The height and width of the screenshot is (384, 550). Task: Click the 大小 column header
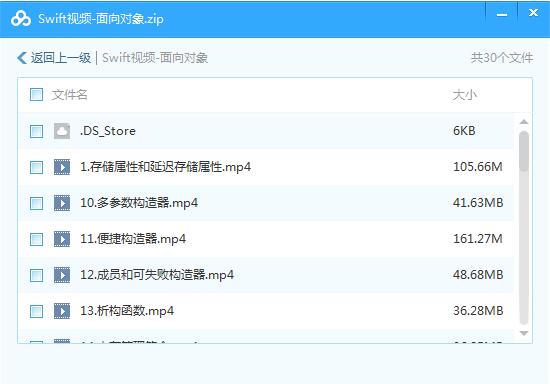tap(465, 95)
